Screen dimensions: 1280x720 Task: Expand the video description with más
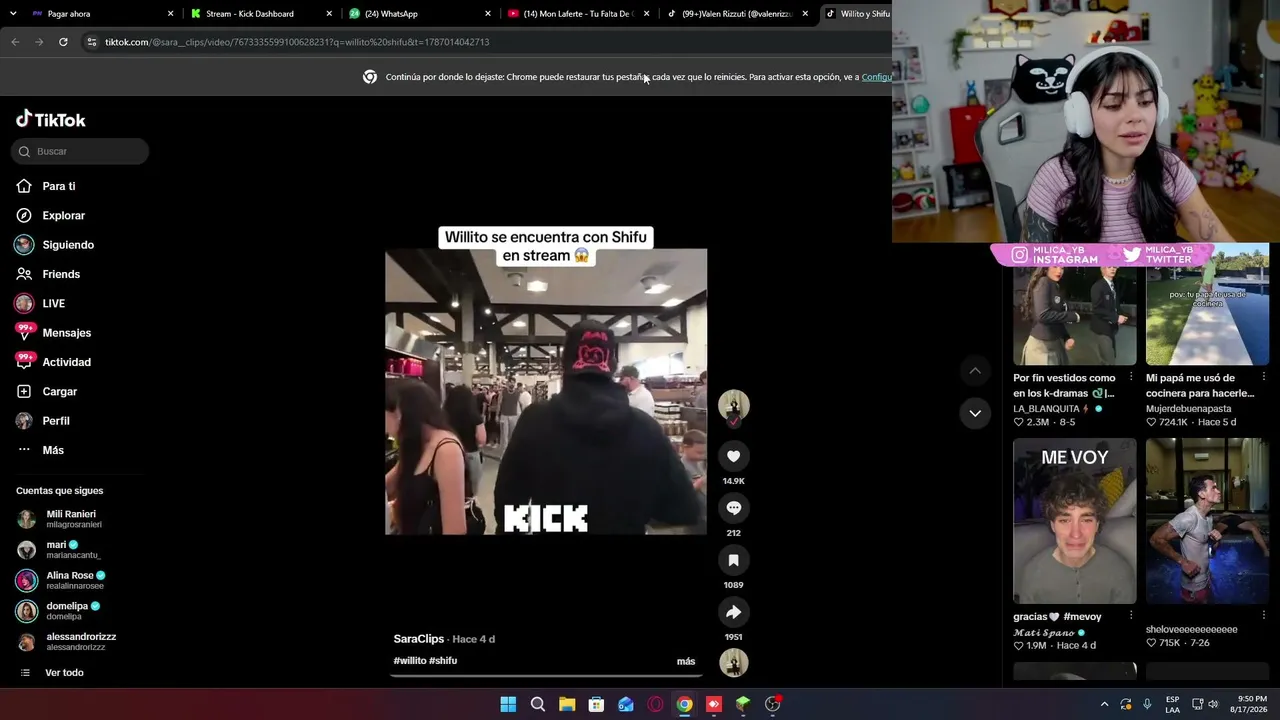pyautogui.click(x=686, y=661)
